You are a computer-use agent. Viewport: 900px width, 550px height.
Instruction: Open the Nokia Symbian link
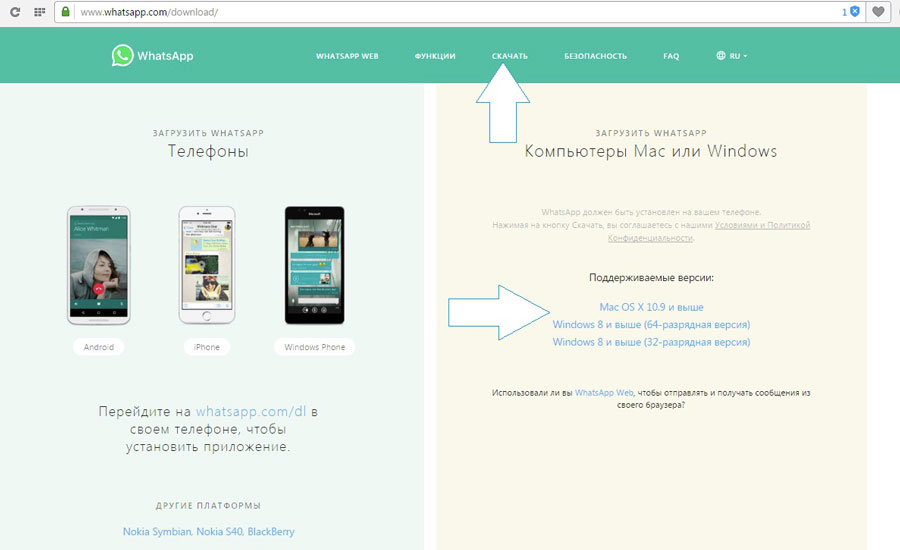point(157,532)
